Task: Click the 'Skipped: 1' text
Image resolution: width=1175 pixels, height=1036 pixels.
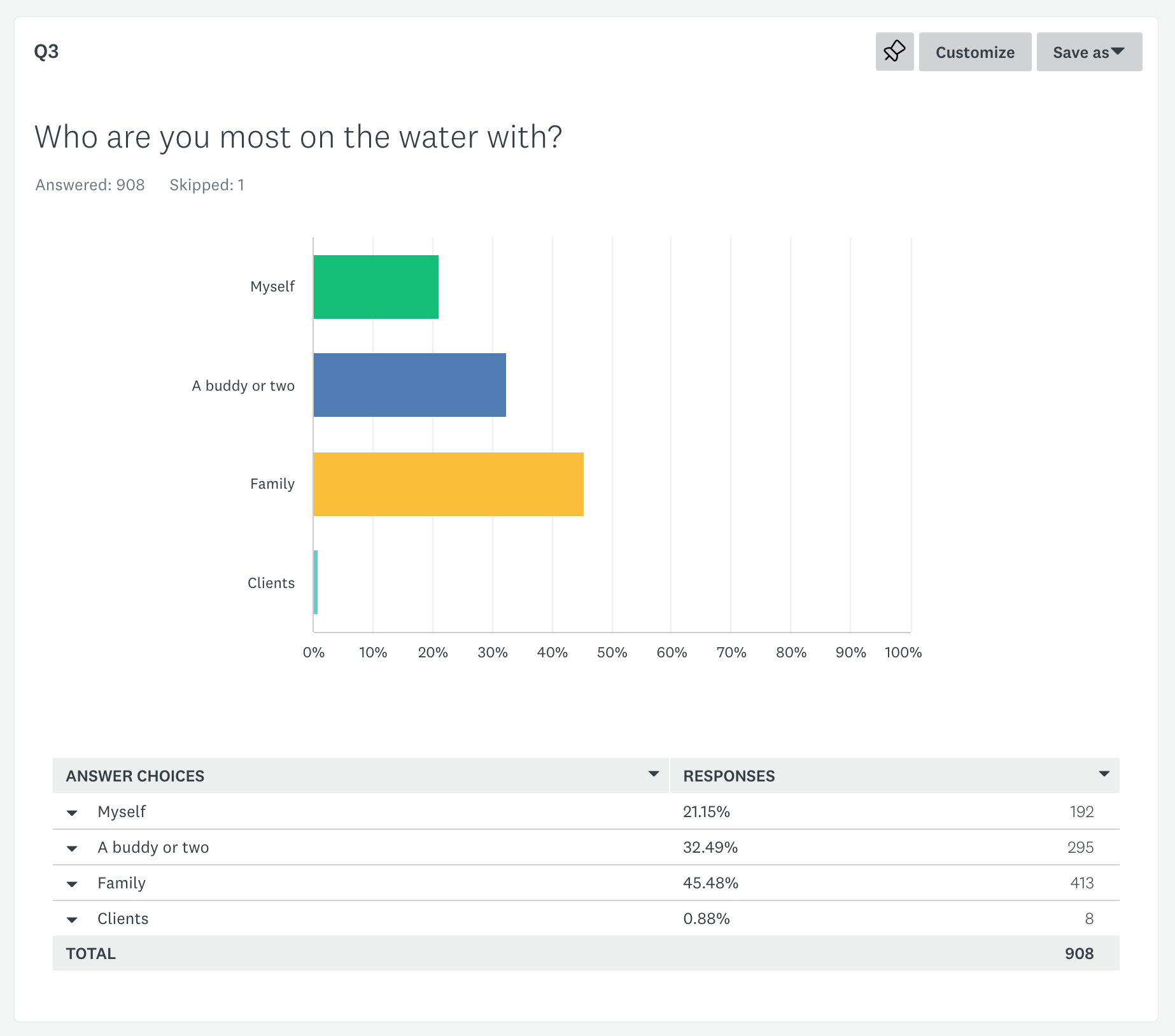Action: click(x=207, y=185)
